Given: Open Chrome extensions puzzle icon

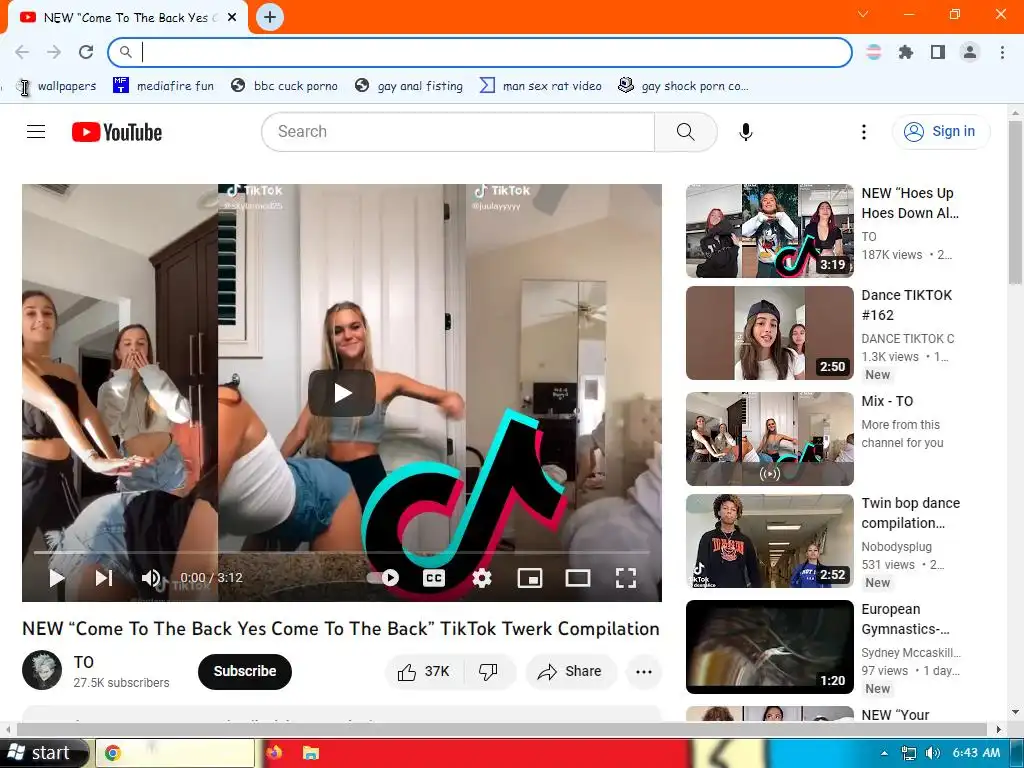Looking at the screenshot, I should coord(906,52).
